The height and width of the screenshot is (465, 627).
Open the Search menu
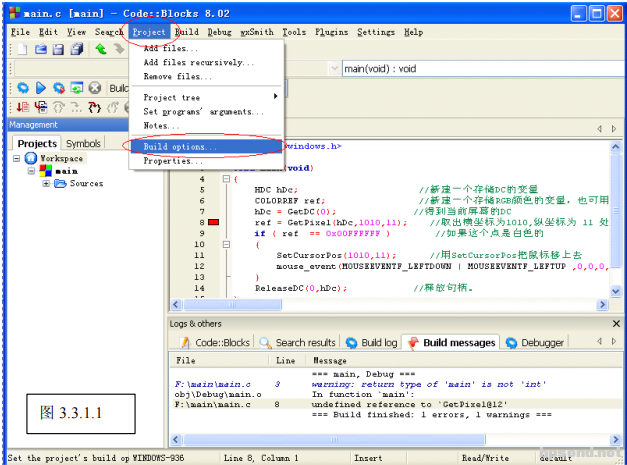coord(109,32)
